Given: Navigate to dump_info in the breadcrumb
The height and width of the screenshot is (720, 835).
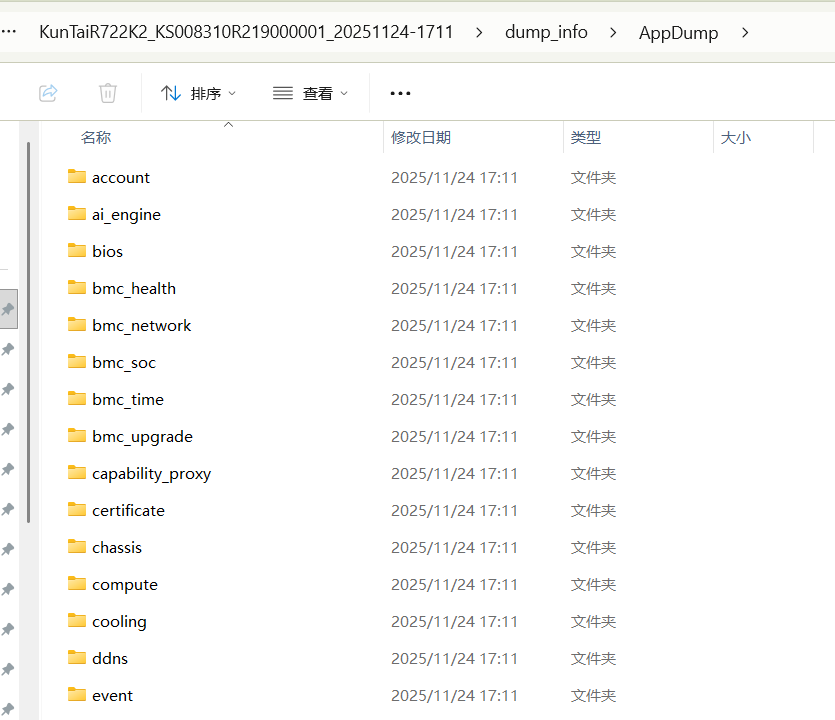Looking at the screenshot, I should pyautogui.click(x=546, y=32).
